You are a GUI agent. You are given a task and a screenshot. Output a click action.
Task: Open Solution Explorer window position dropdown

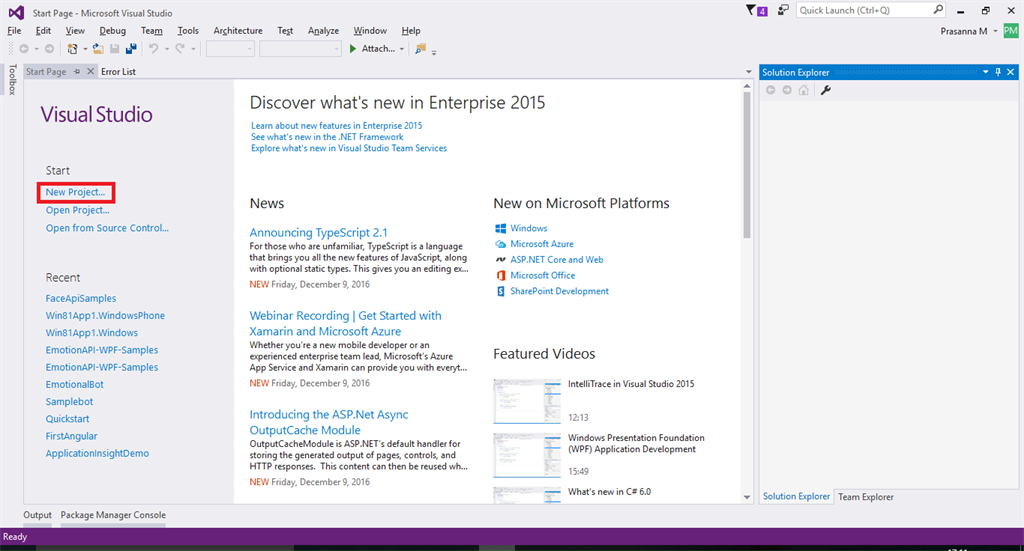click(x=985, y=72)
